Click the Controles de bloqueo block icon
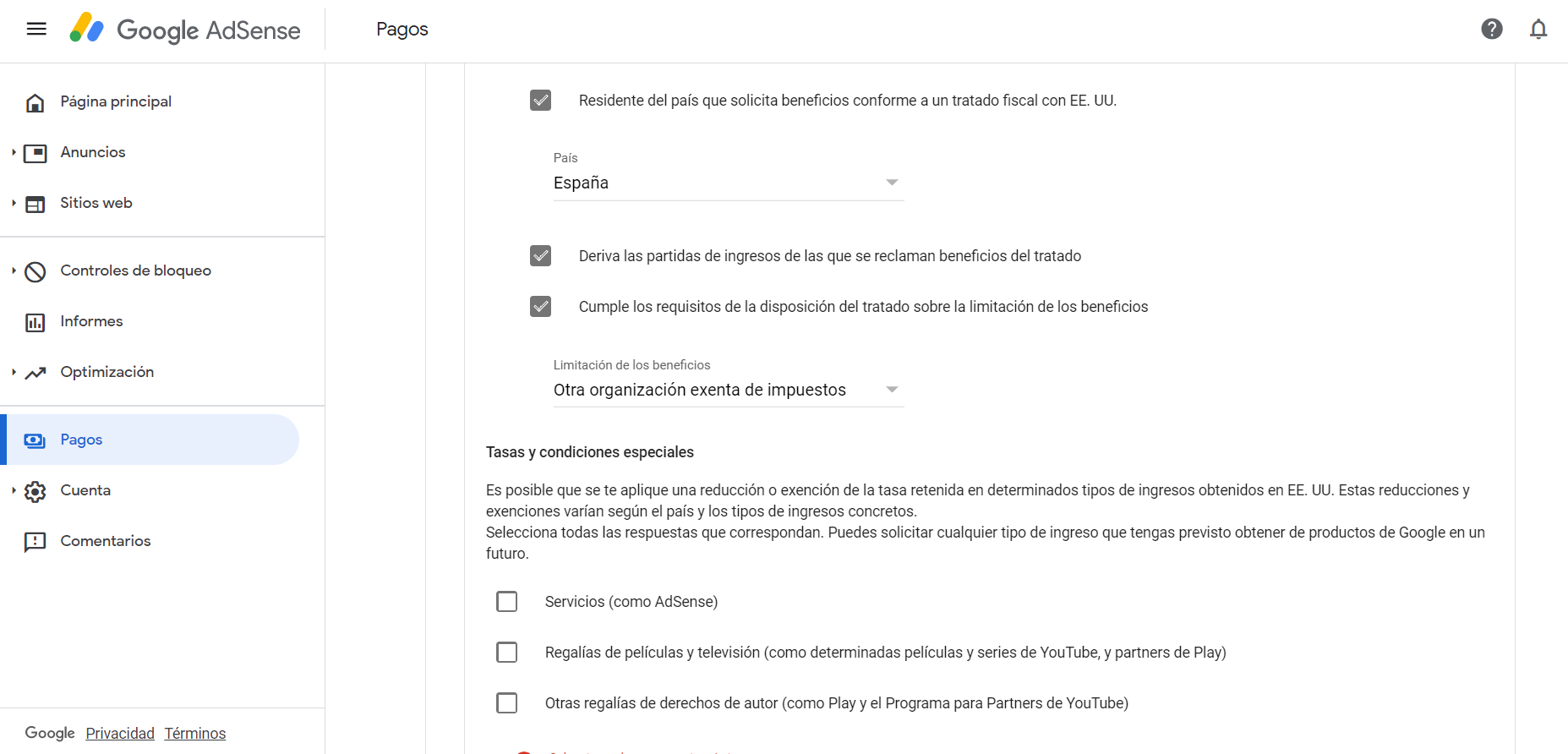 (35, 271)
